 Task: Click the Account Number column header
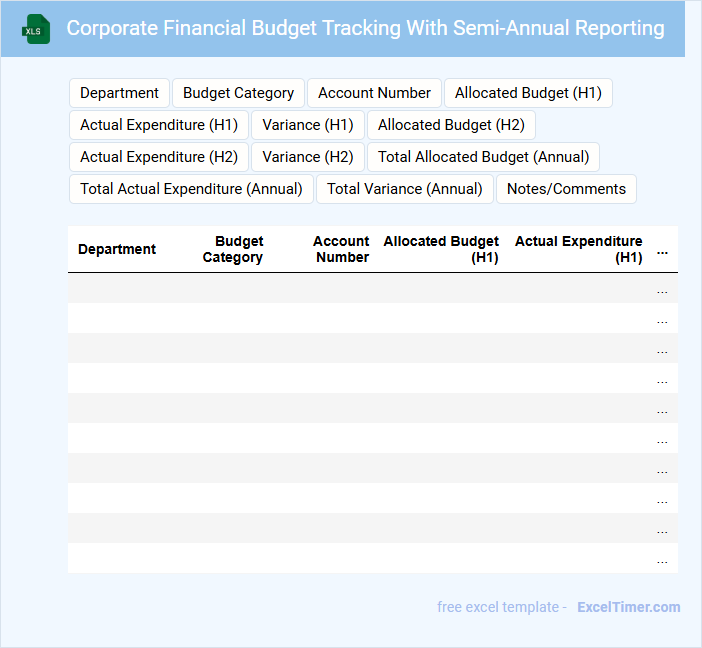point(341,249)
